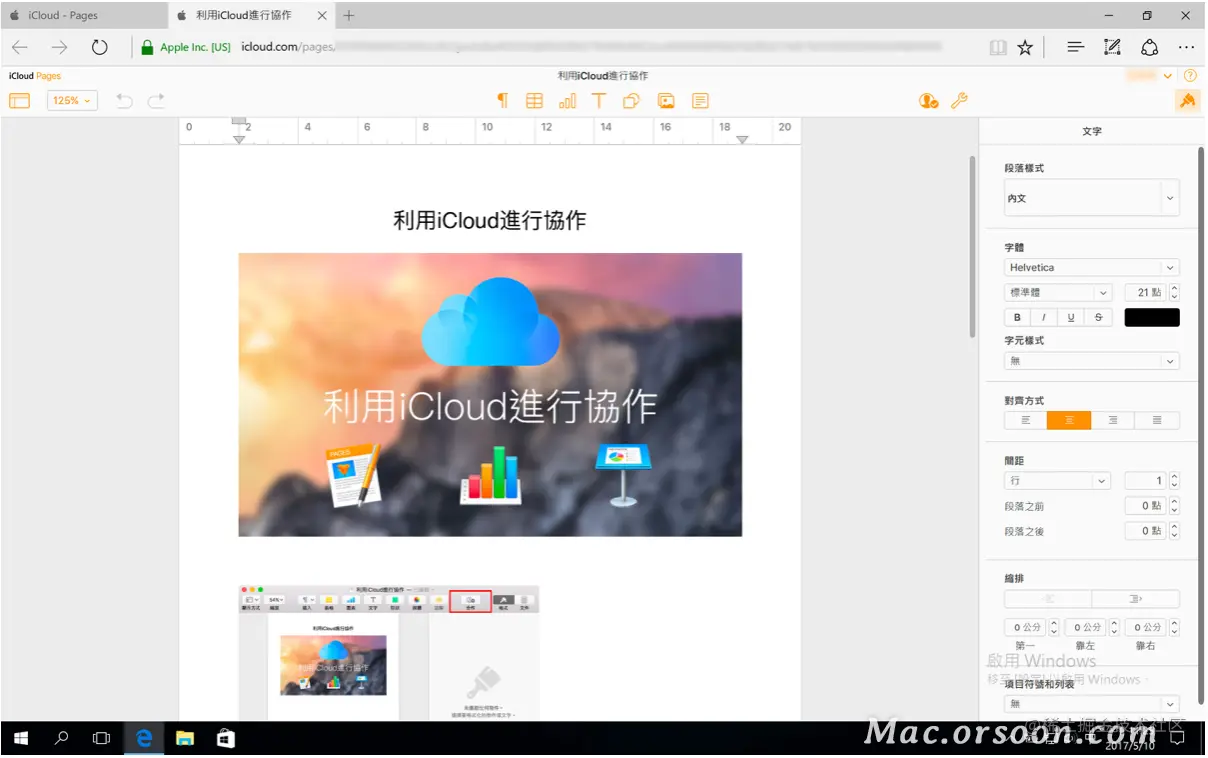Image resolution: width=1208 pixels, height=758 pixels.
Task: Toggle bold text formatting
Action: [x=1018, y=317]
